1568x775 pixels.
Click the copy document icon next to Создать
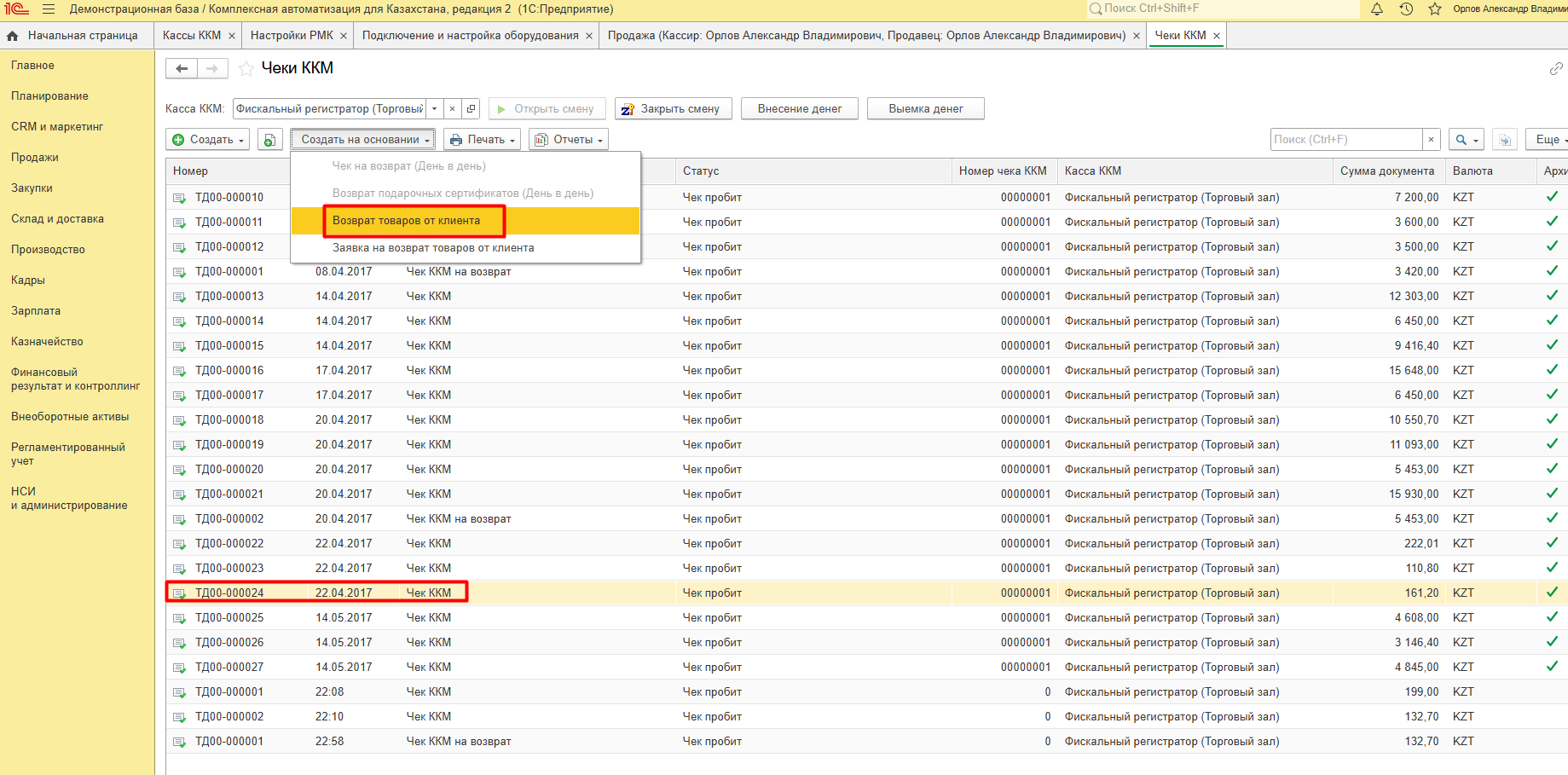tap(269, 140)
